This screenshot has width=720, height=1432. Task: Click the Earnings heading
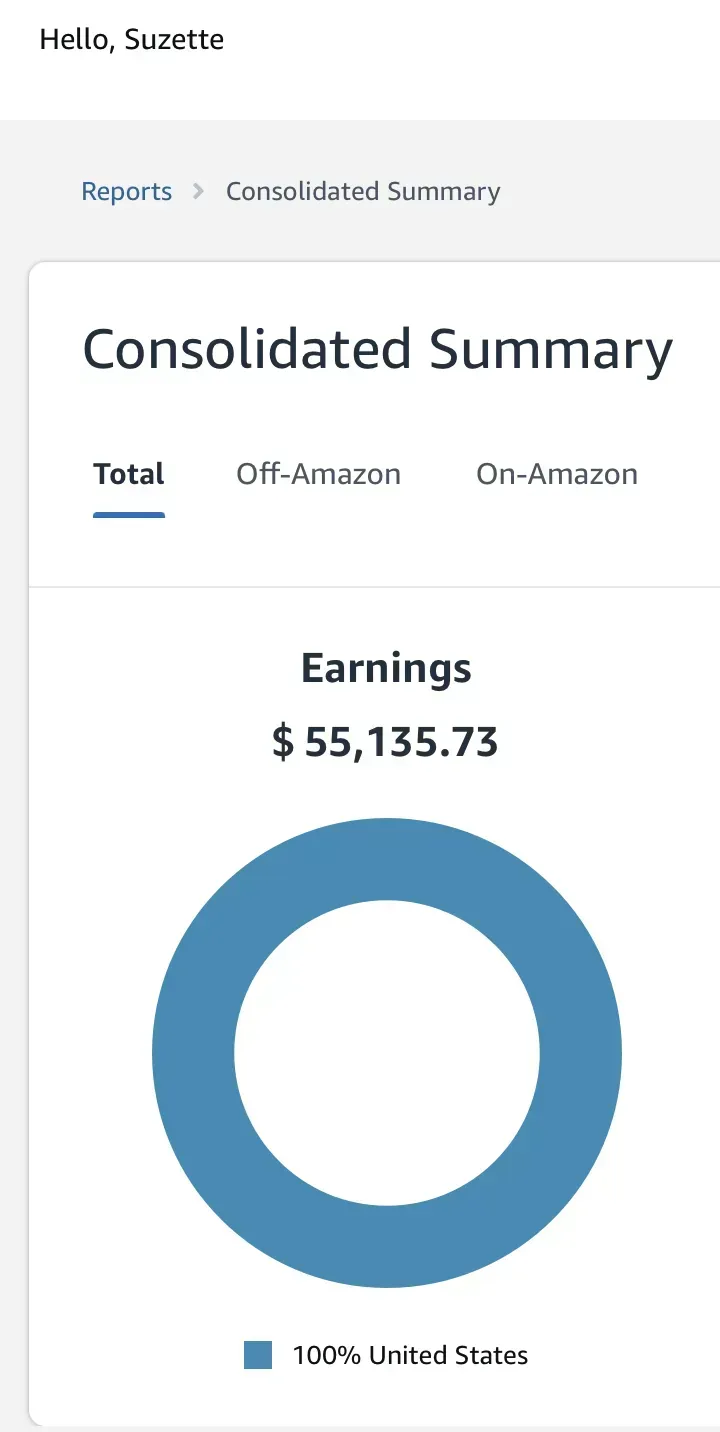(386, 668)
